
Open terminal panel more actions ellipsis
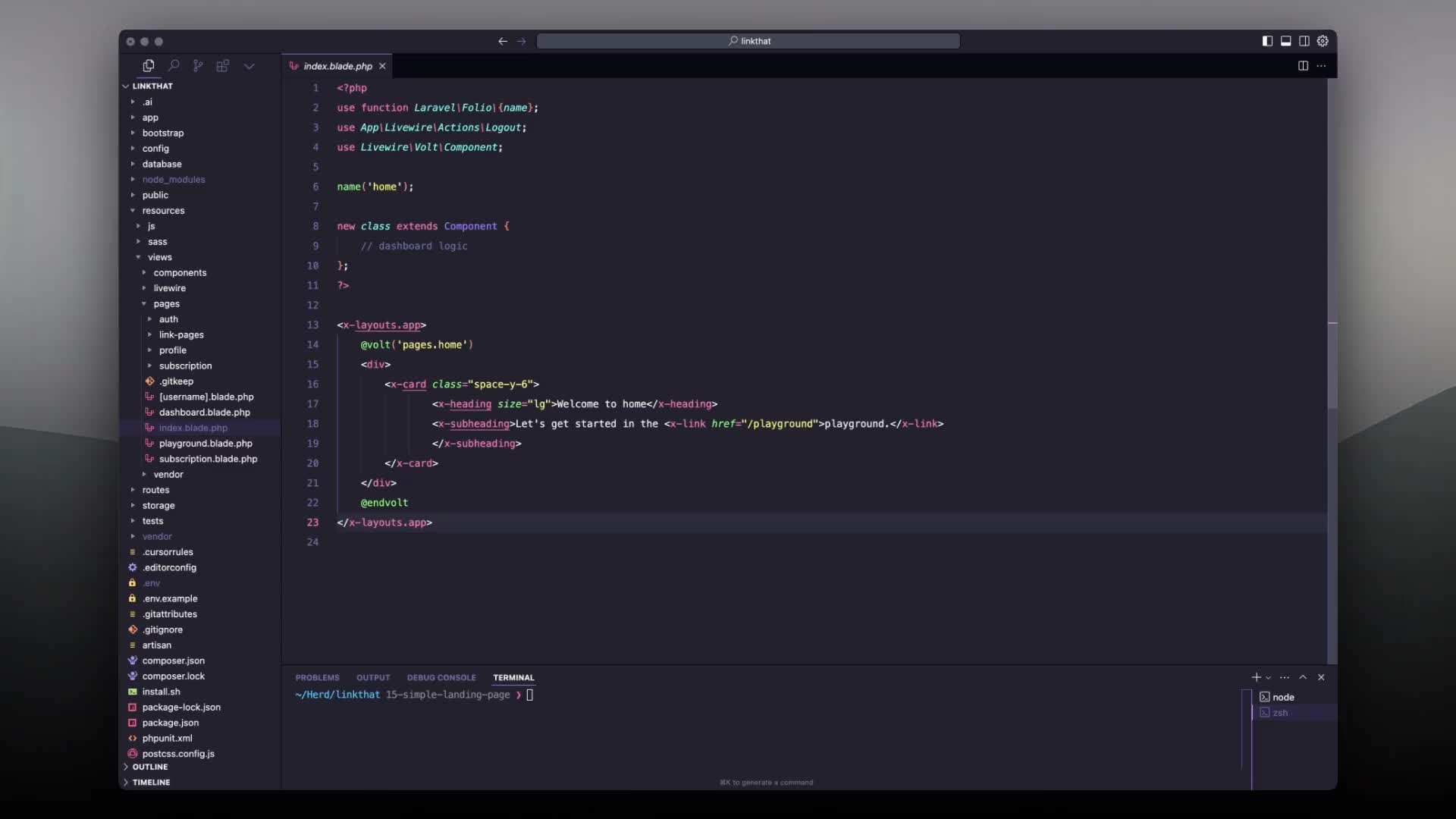pyautogui.click(x=1284, y=677)
